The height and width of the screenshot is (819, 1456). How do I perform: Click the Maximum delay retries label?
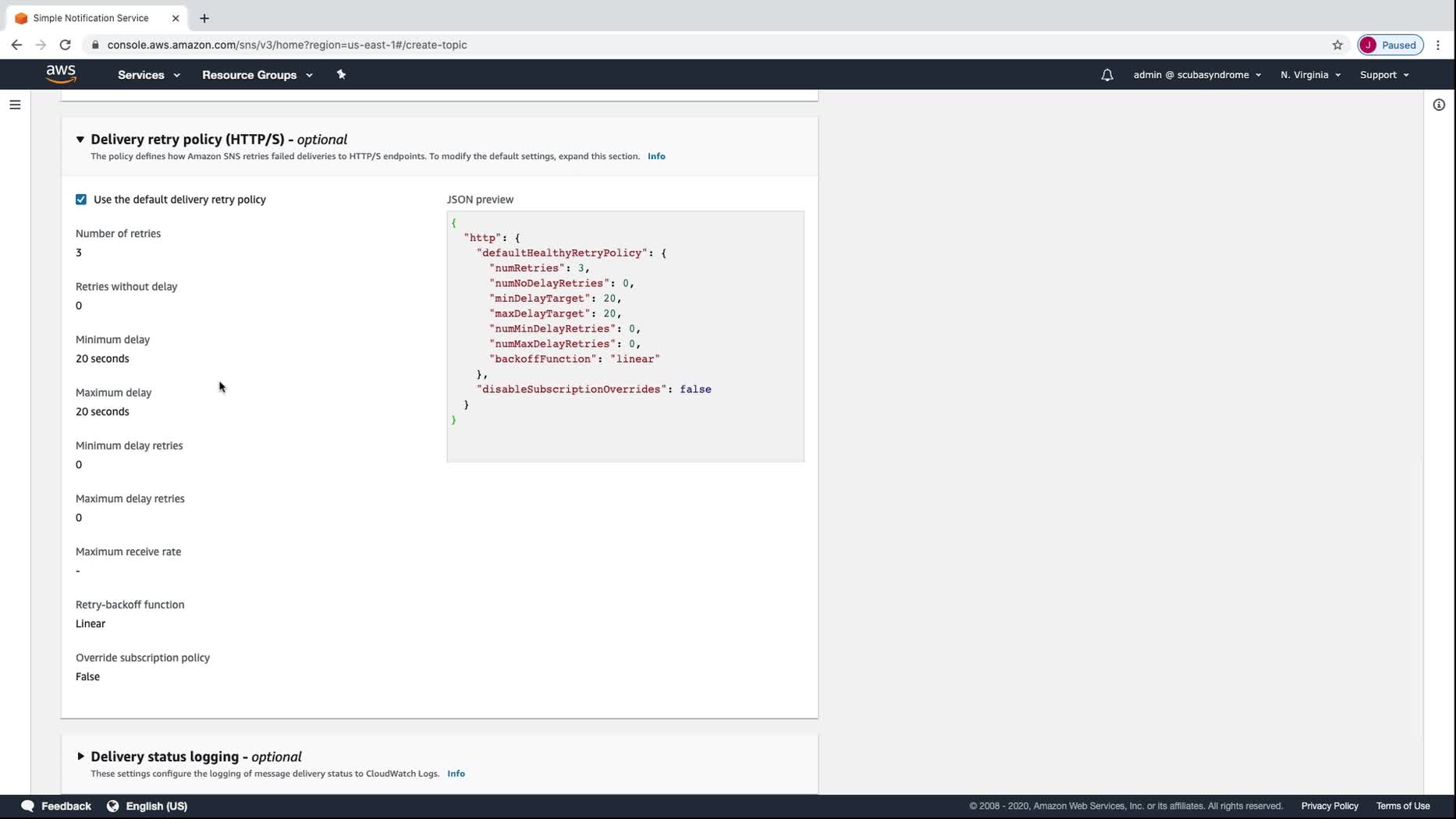coord(130,499)
